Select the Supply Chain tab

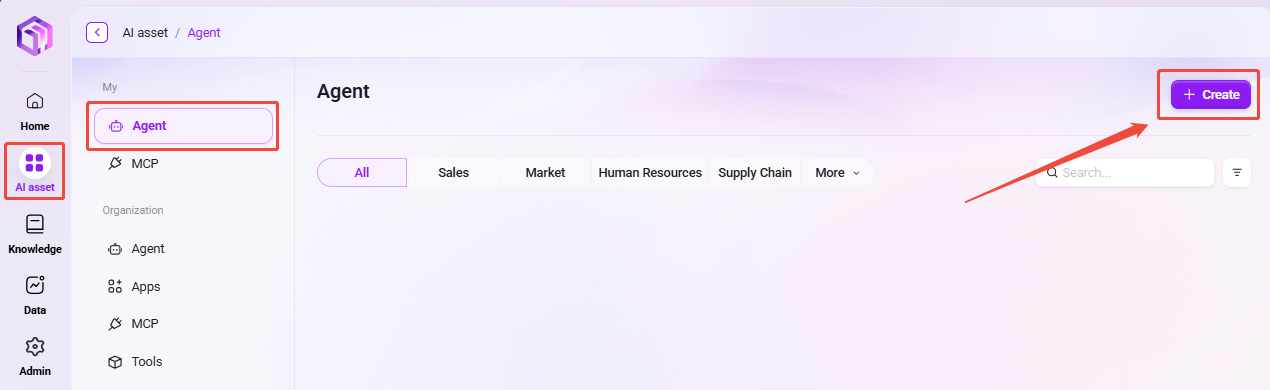coord(755,172)
